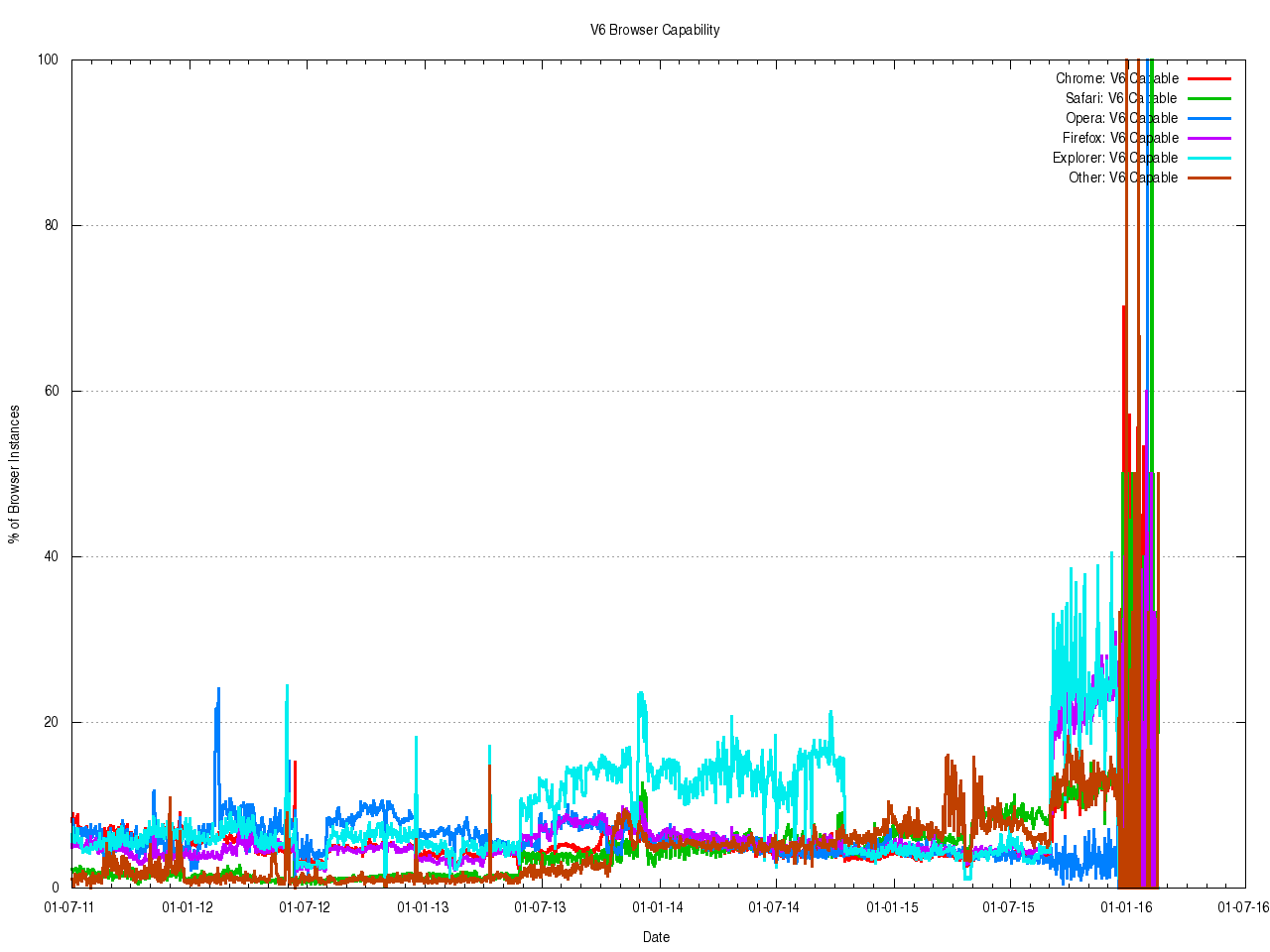
Task: Click the '% of Browser Instances' y-axis label
Action: pos(14,474)
